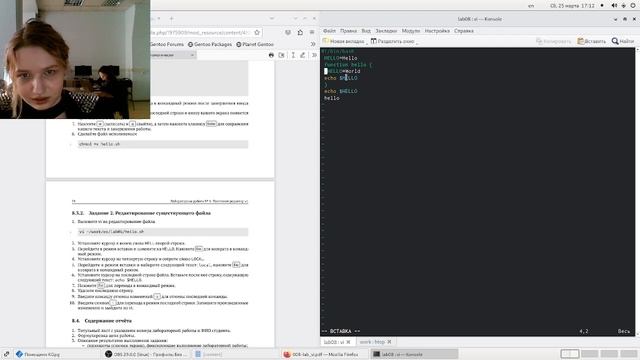The width and height of the screenshot is (640, 360).
Task: Click the Firefox extensions icon beside the menu
Action: 300,32
